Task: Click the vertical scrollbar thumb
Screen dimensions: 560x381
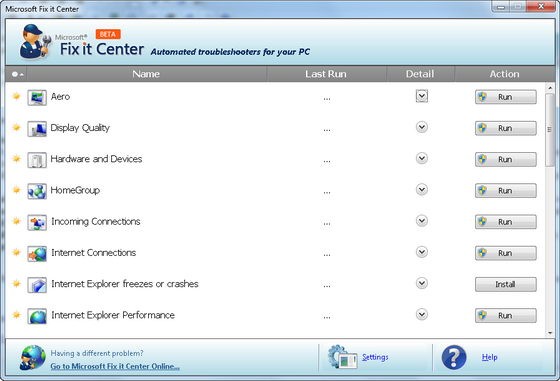Action: [550, 130]
